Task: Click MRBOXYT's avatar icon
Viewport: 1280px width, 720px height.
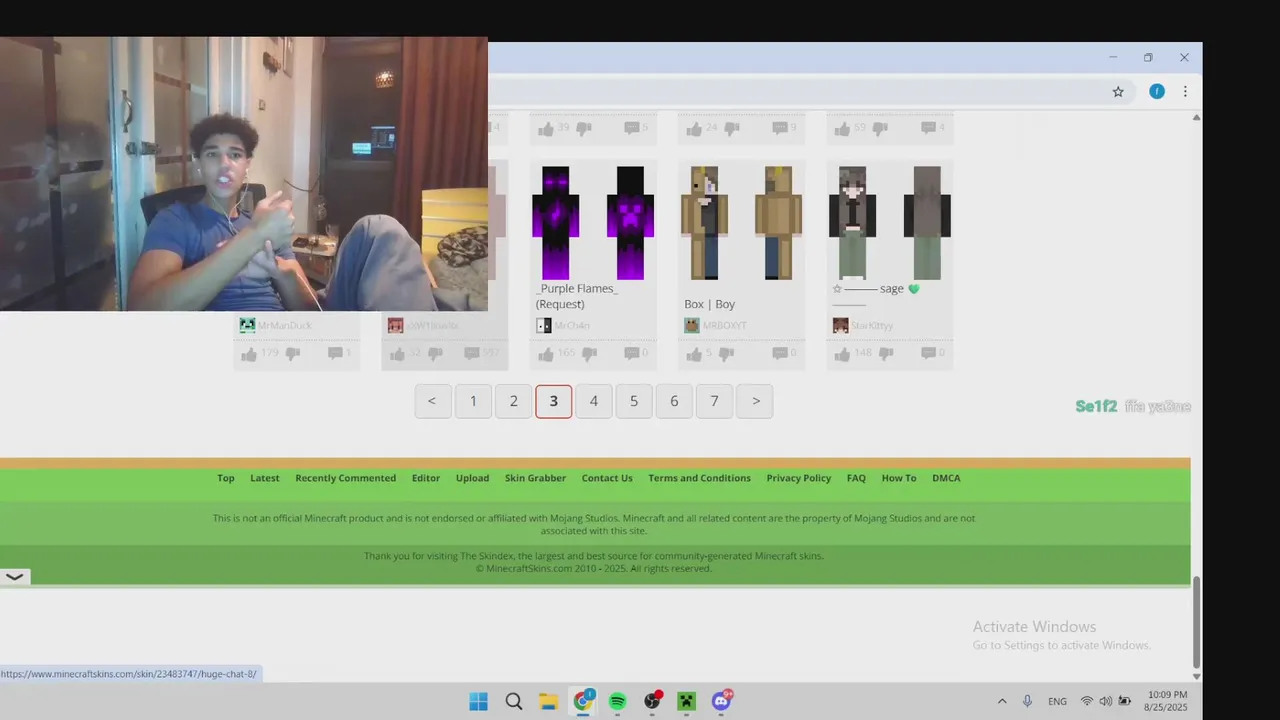Action: click(x=692, y=325)
